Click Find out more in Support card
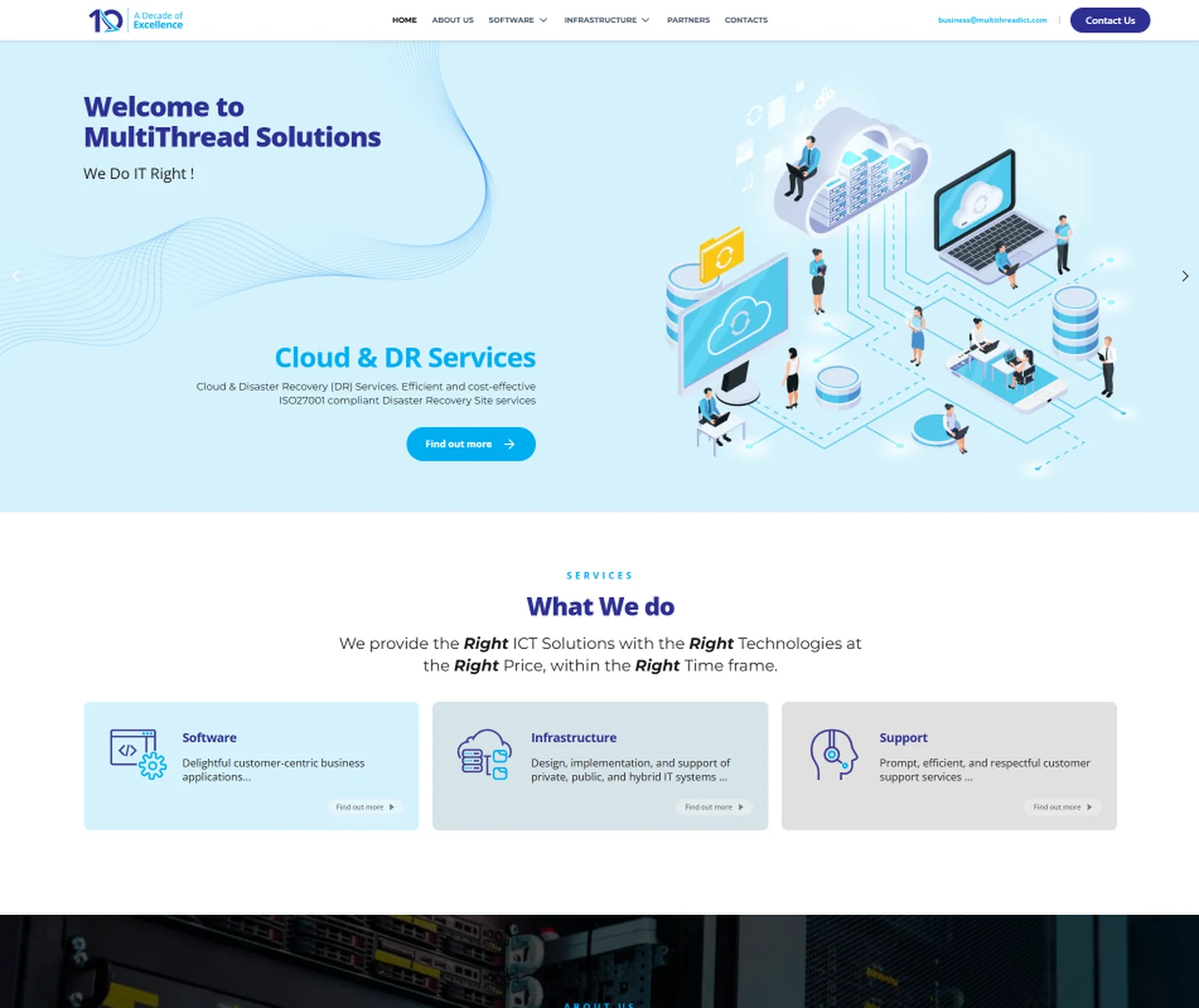 (x=1062, y=807)
